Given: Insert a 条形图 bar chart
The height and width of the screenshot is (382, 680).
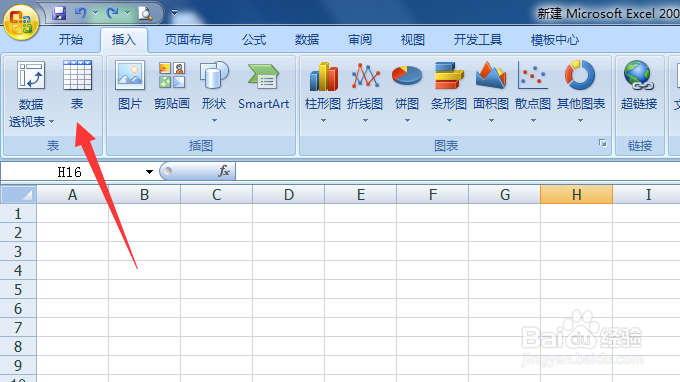Looking at the screenshot, I should coord(449,92).
